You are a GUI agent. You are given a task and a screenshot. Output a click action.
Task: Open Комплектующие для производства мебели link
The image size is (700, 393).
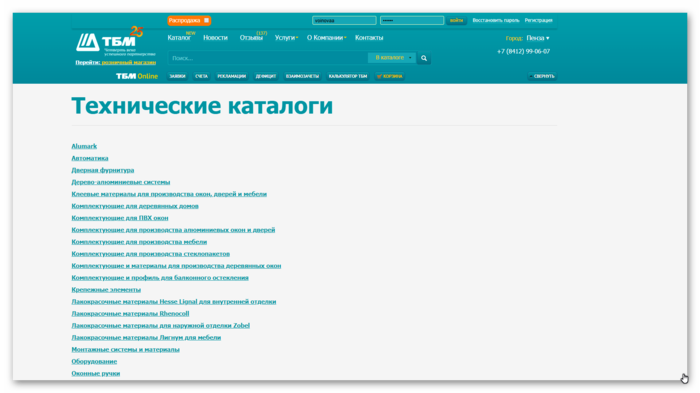[x=139, y=242]
